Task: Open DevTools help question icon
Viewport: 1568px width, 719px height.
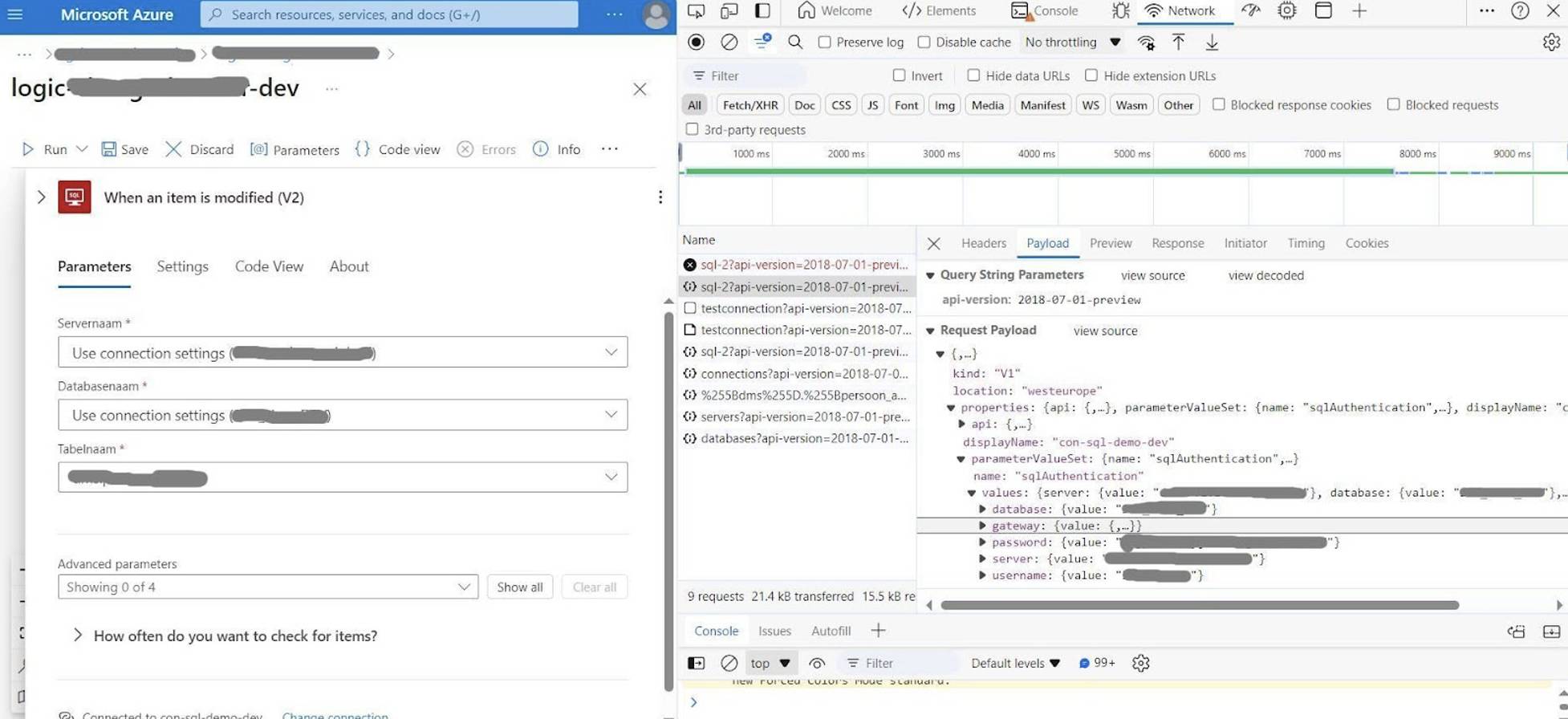Action: [x=1520, y=10]
